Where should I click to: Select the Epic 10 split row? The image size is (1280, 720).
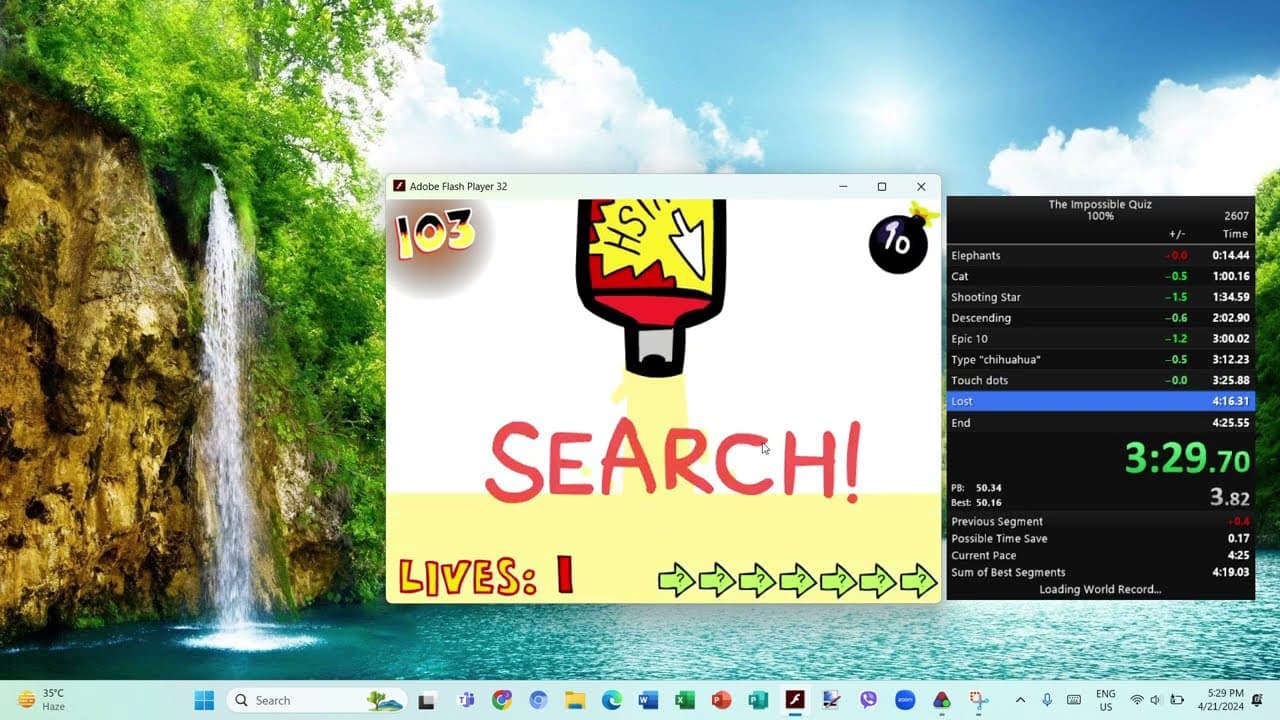coord(1100,339)
